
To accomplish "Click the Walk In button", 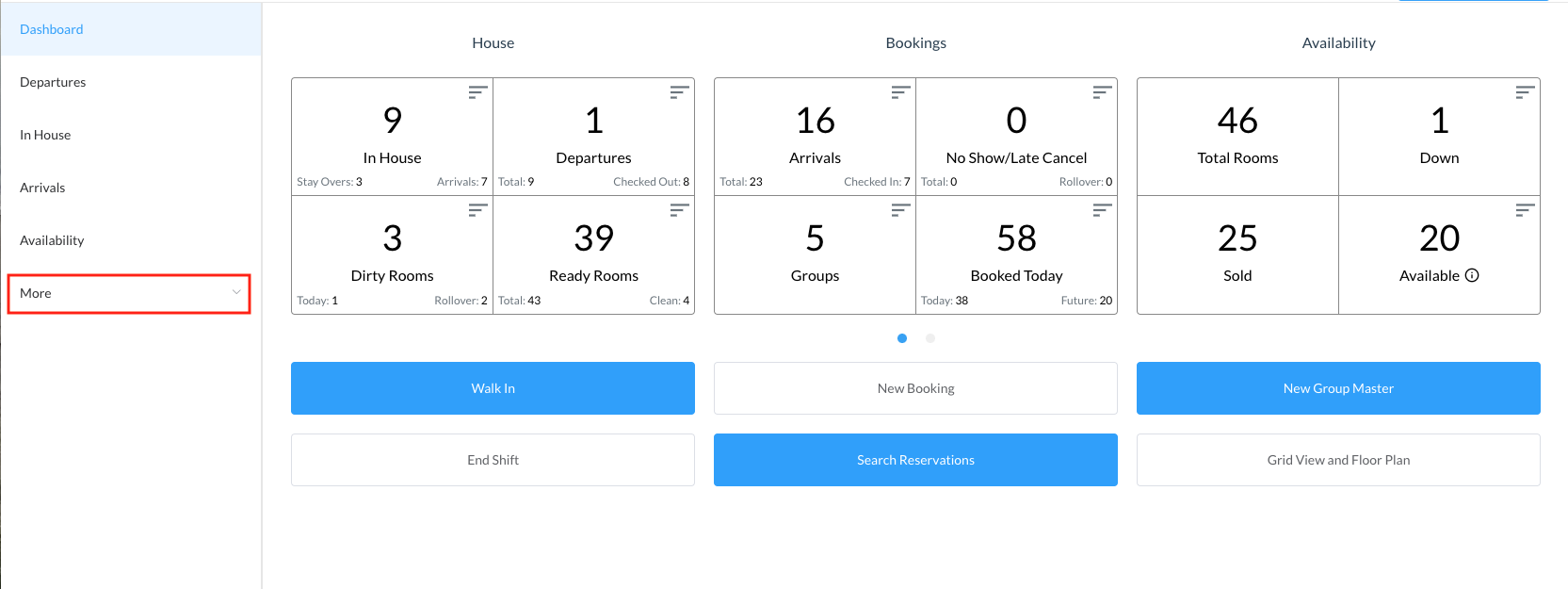I will point(493,388).
